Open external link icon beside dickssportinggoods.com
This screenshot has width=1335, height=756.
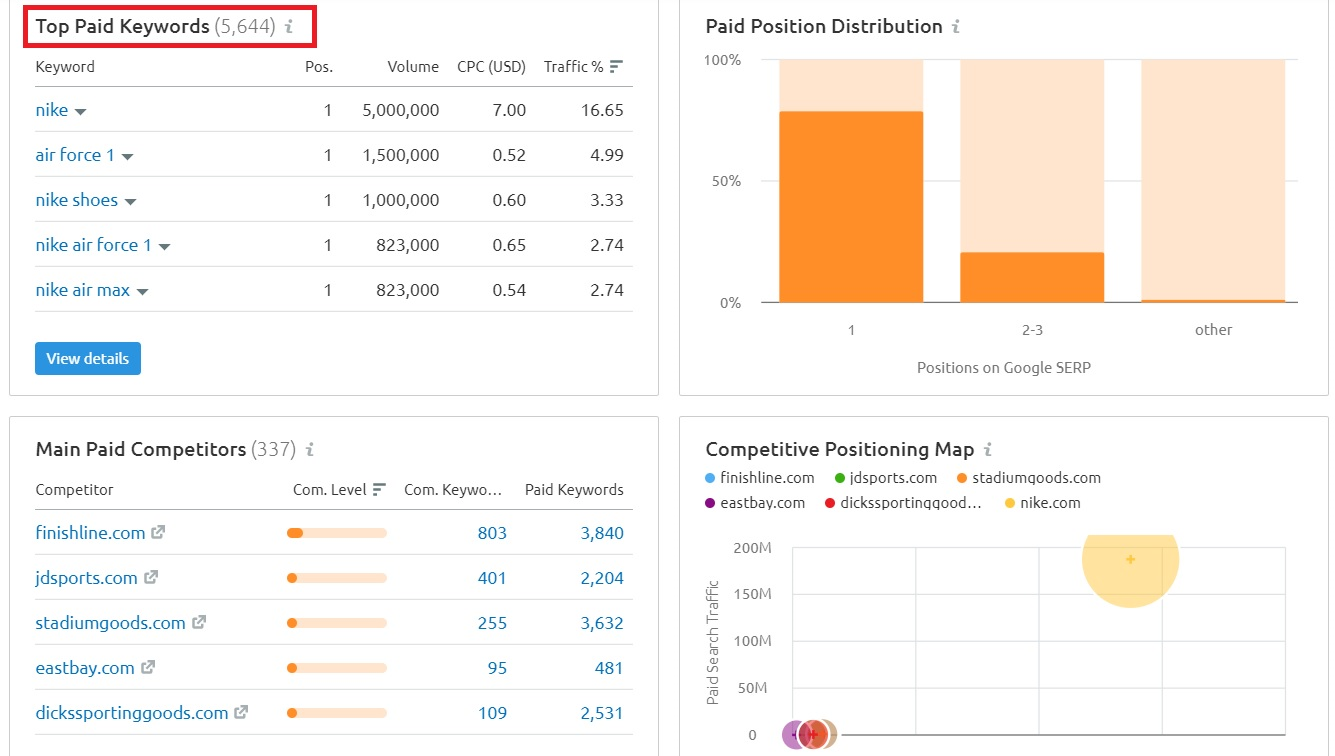point(241,713)
